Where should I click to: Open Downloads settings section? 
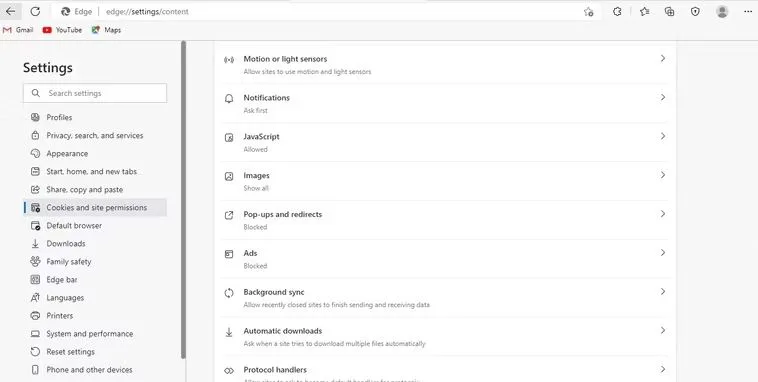tap(95, 244)
